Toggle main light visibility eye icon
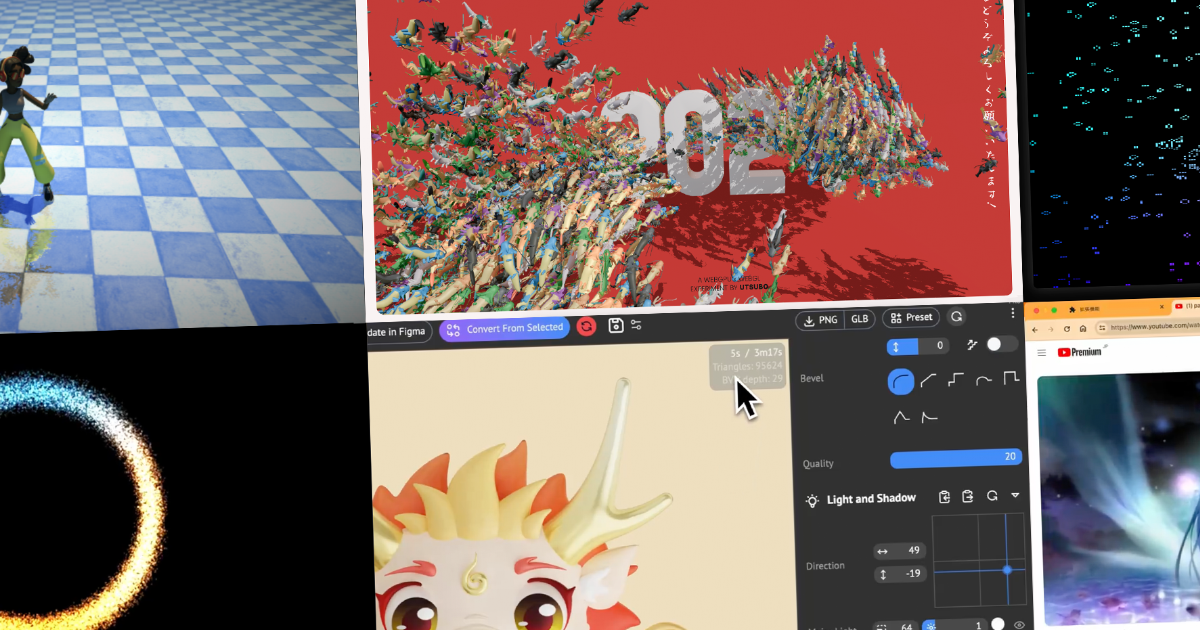This screenshot has width=1200, height=630. (1019, 625)
